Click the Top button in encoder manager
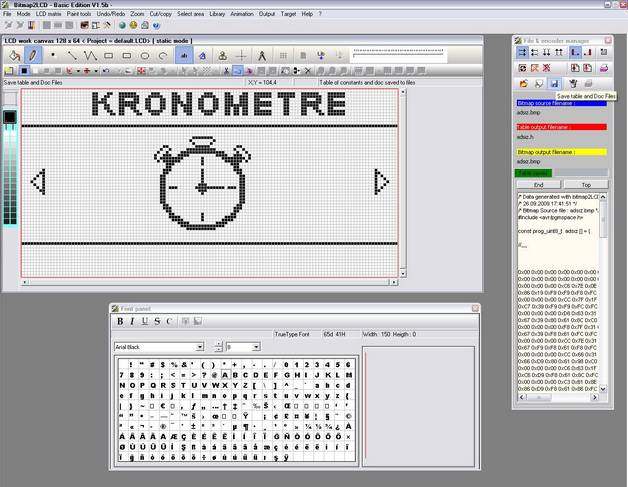628x487 pixels. [x=586, y=185]
